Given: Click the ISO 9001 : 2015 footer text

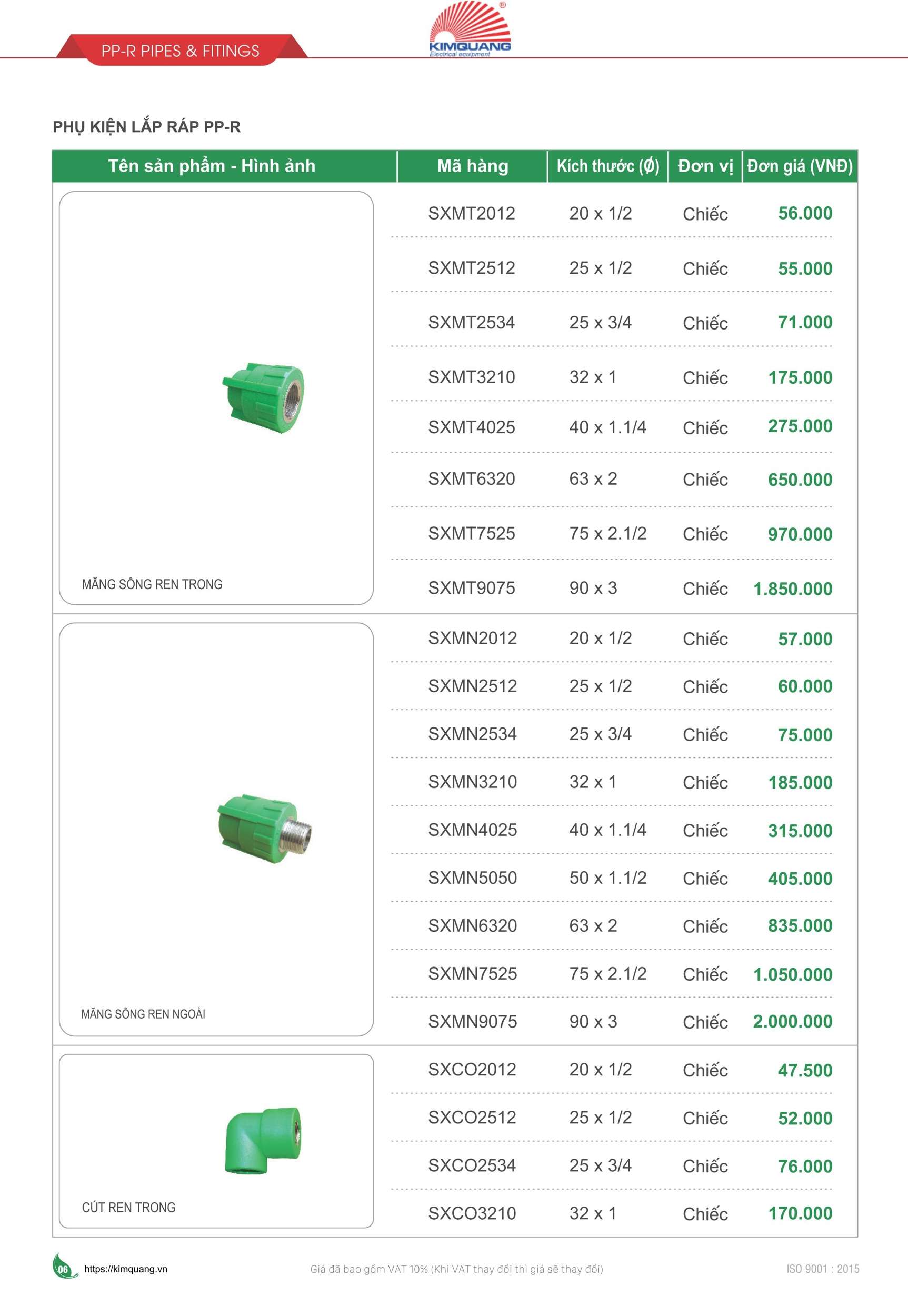Looking at the screenshot, I should click(823, 1269).
